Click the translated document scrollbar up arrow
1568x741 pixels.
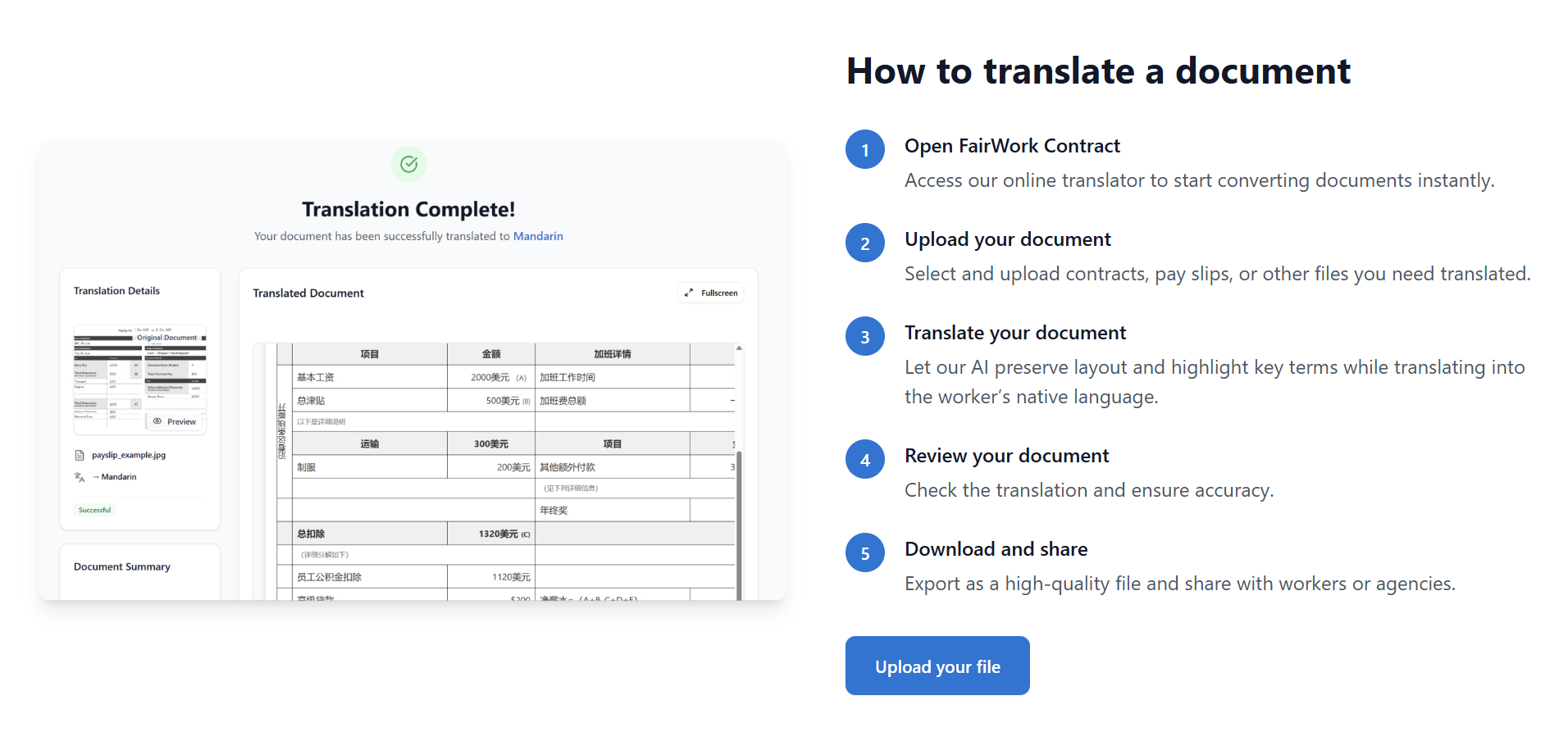[x=739, y=348]
